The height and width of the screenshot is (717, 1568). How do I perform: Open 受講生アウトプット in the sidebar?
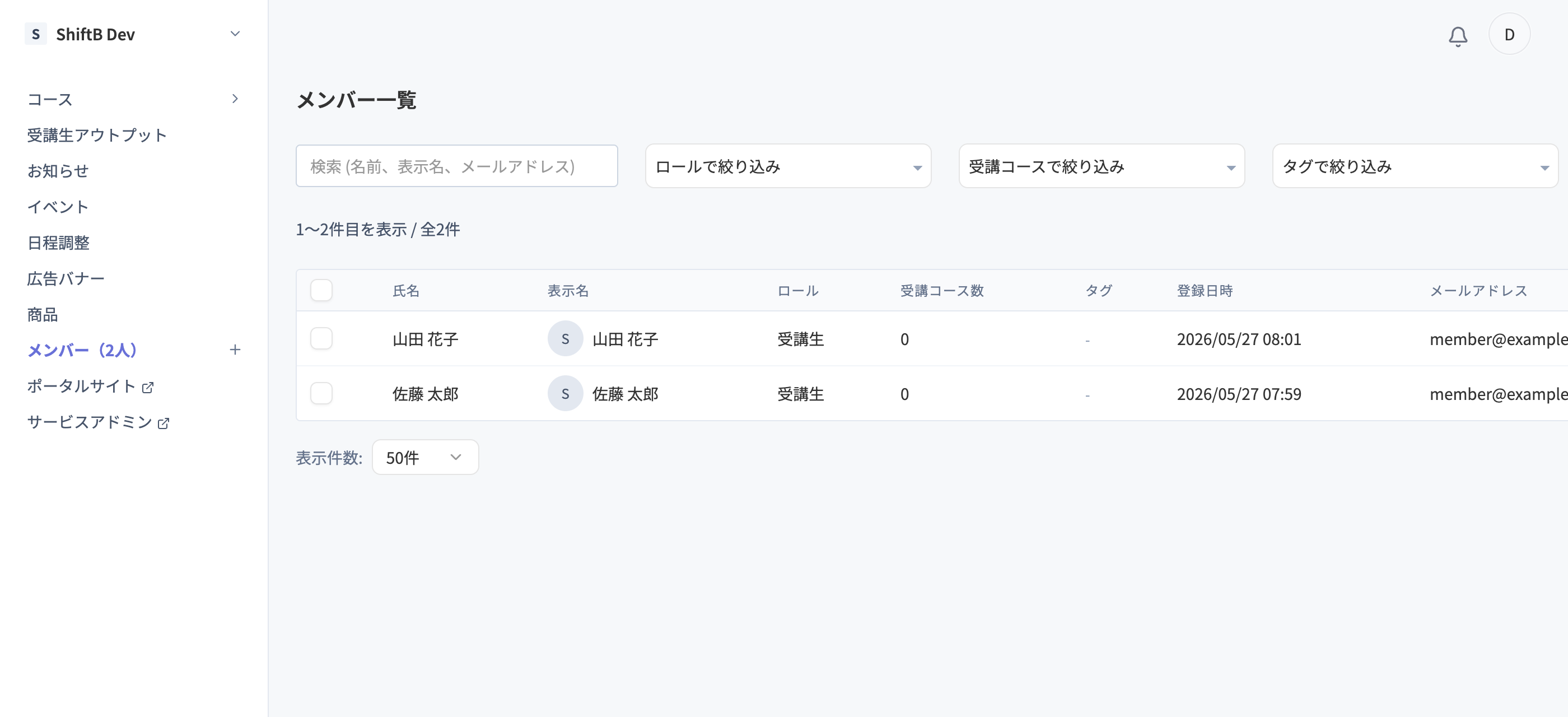coord(97,135)
